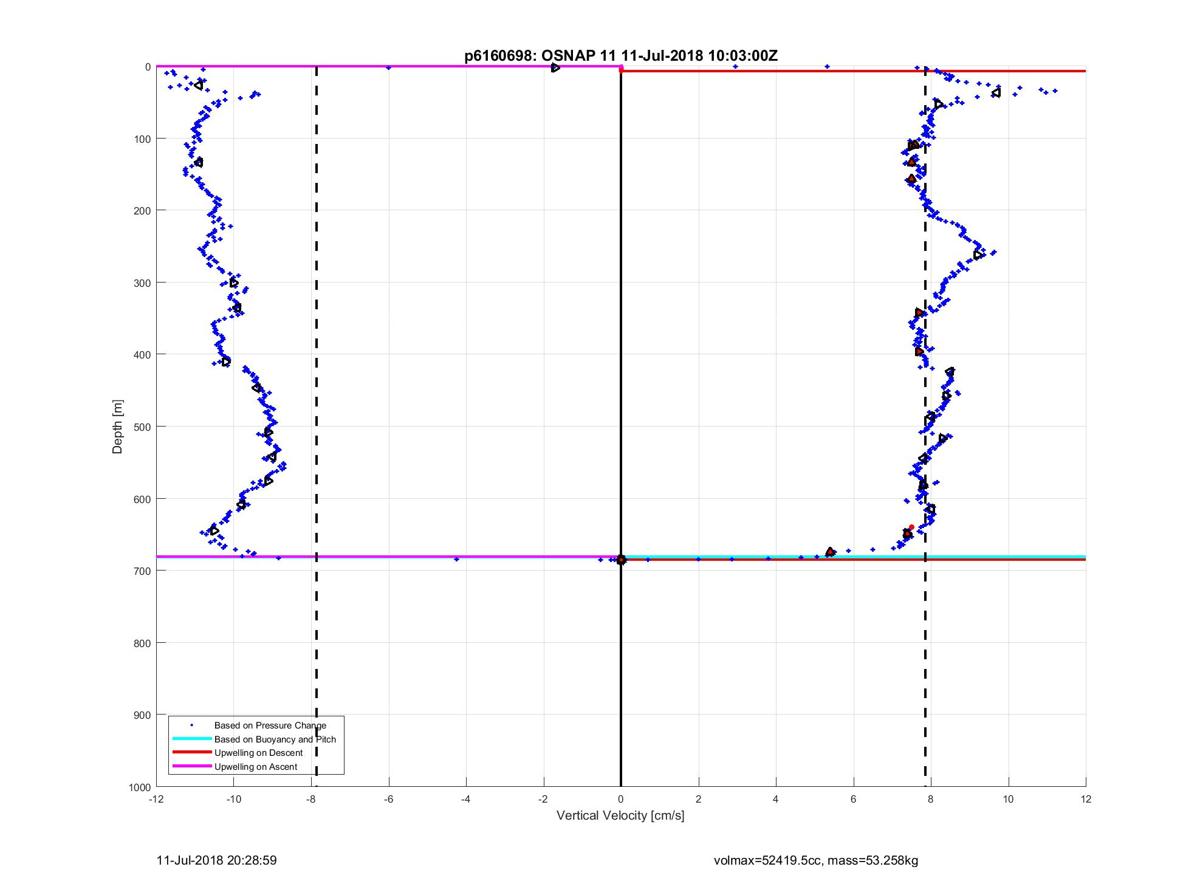This screenshot has height=885, width=1200.
Task: Click the x-axis tick label 8
Action: 931,799
